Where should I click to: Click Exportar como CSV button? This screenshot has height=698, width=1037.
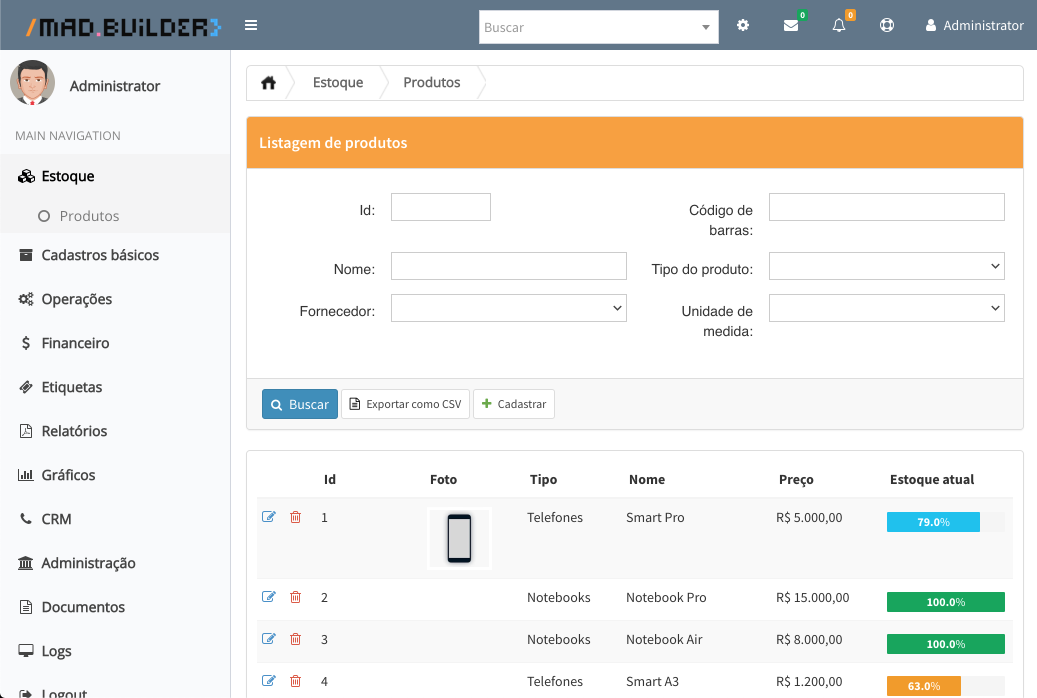click(405, 404)
